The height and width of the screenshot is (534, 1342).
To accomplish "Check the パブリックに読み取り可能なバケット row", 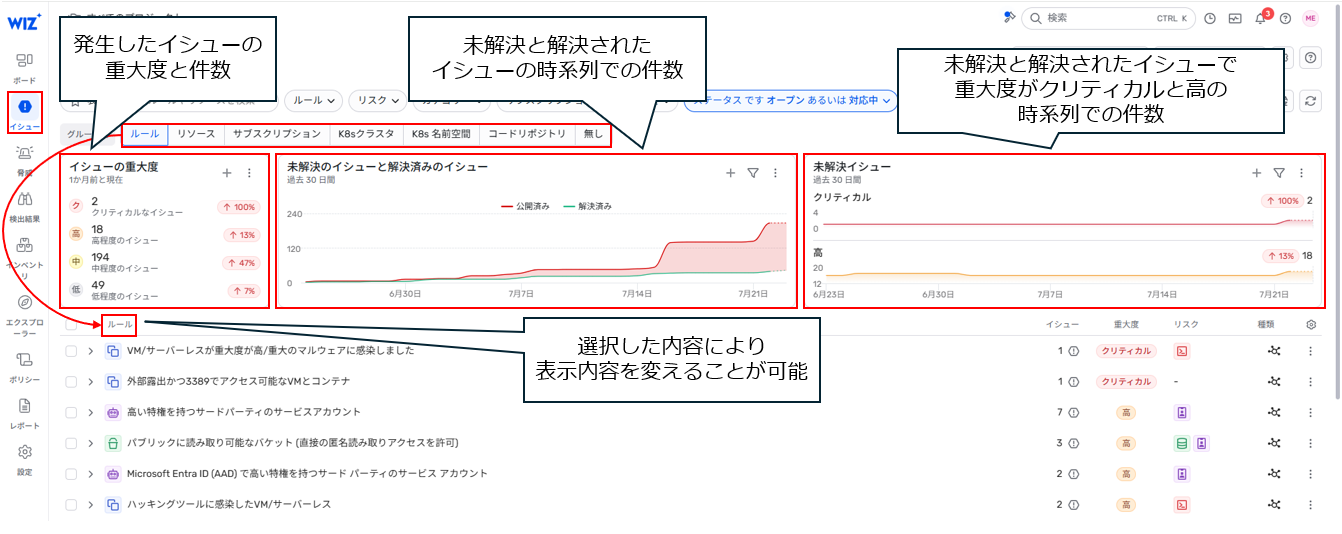I will (71, 443).
